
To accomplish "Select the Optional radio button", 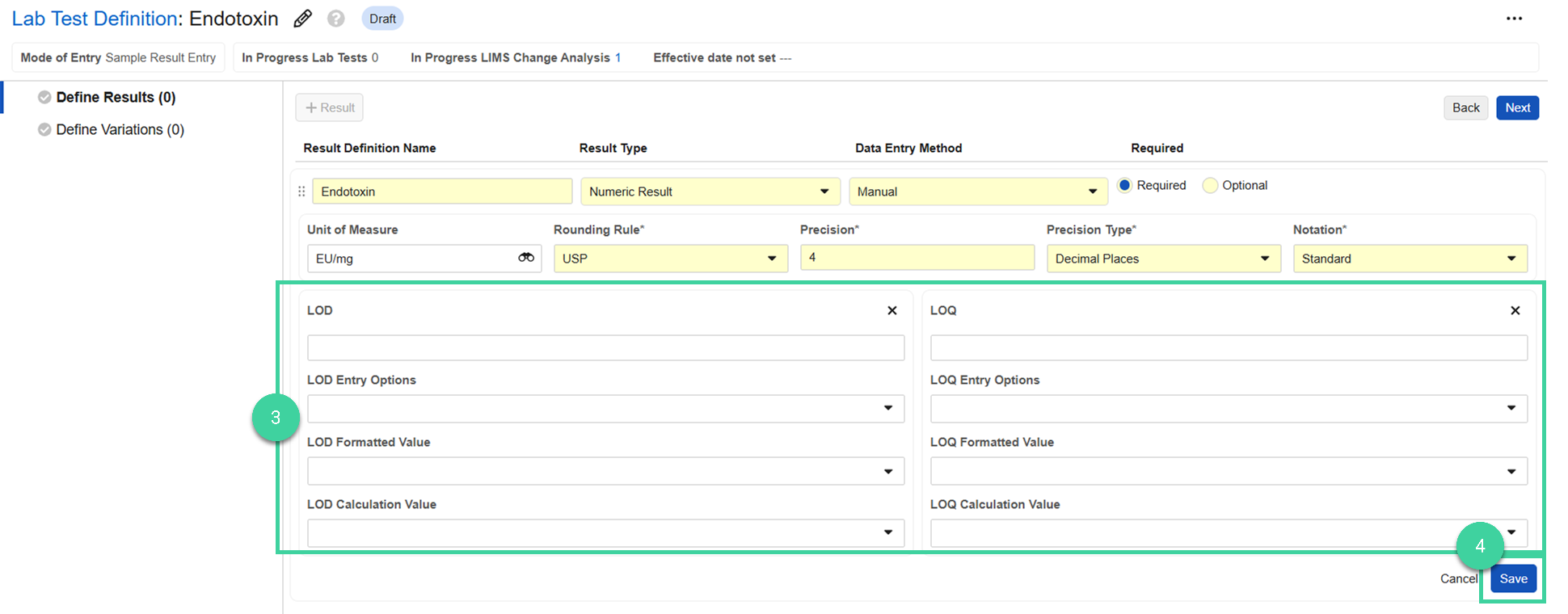I will click(x=1210, y=185).
